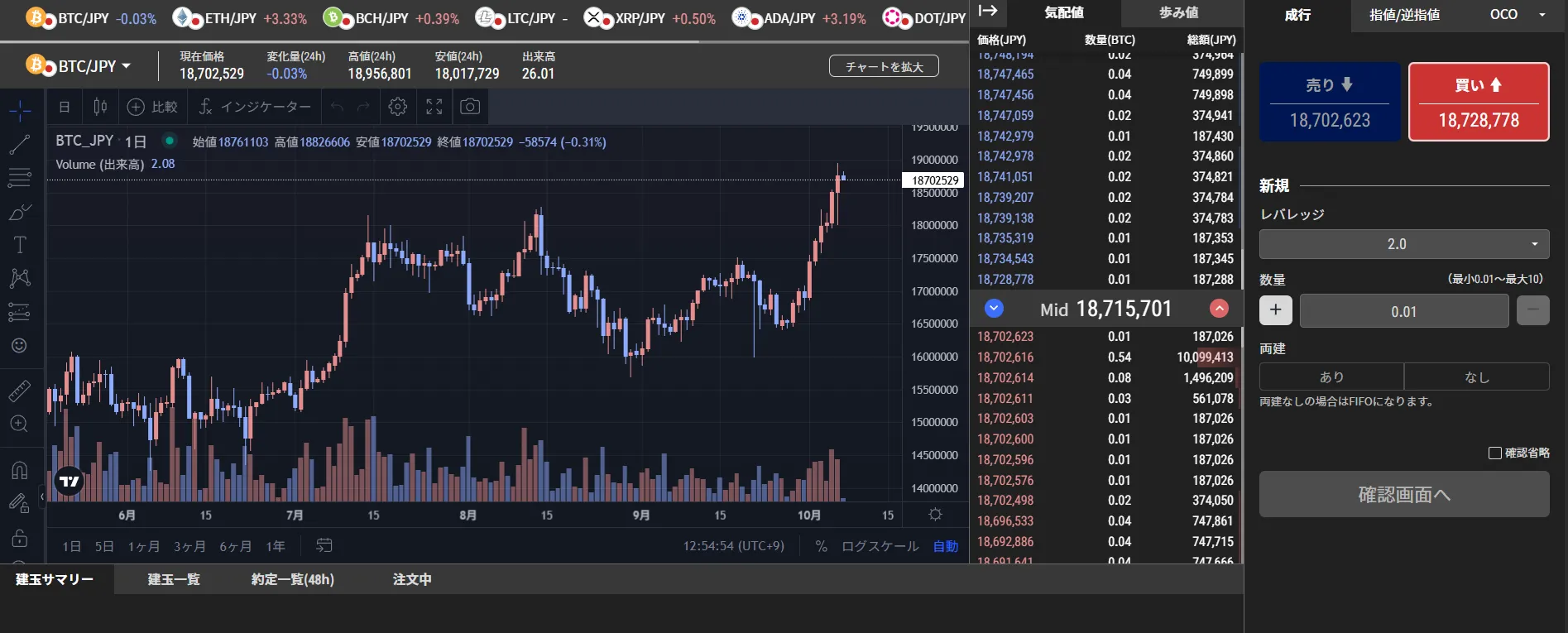Click the chart snapshot camera icon
Image resolution: width=1568 pixels, height=633 pixels.
(x=470, y=107)
